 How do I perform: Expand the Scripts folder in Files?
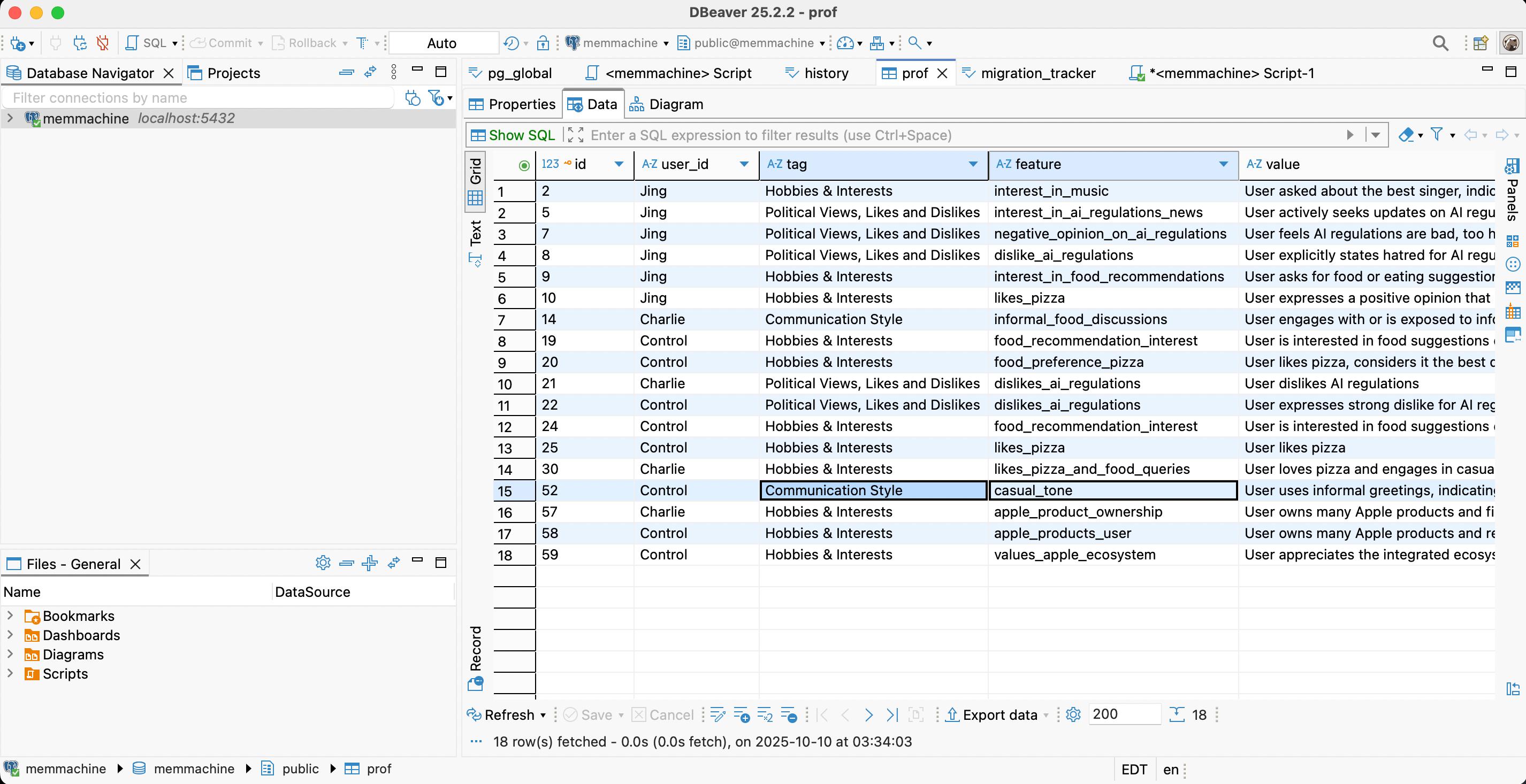point(10,673)
